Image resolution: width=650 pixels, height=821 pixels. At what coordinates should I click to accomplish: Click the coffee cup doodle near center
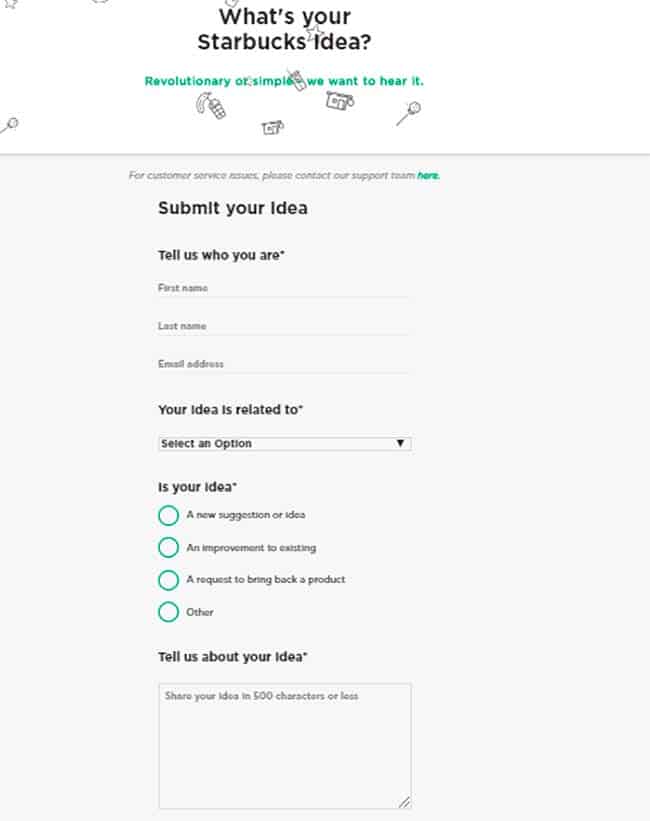click(272, 127)
